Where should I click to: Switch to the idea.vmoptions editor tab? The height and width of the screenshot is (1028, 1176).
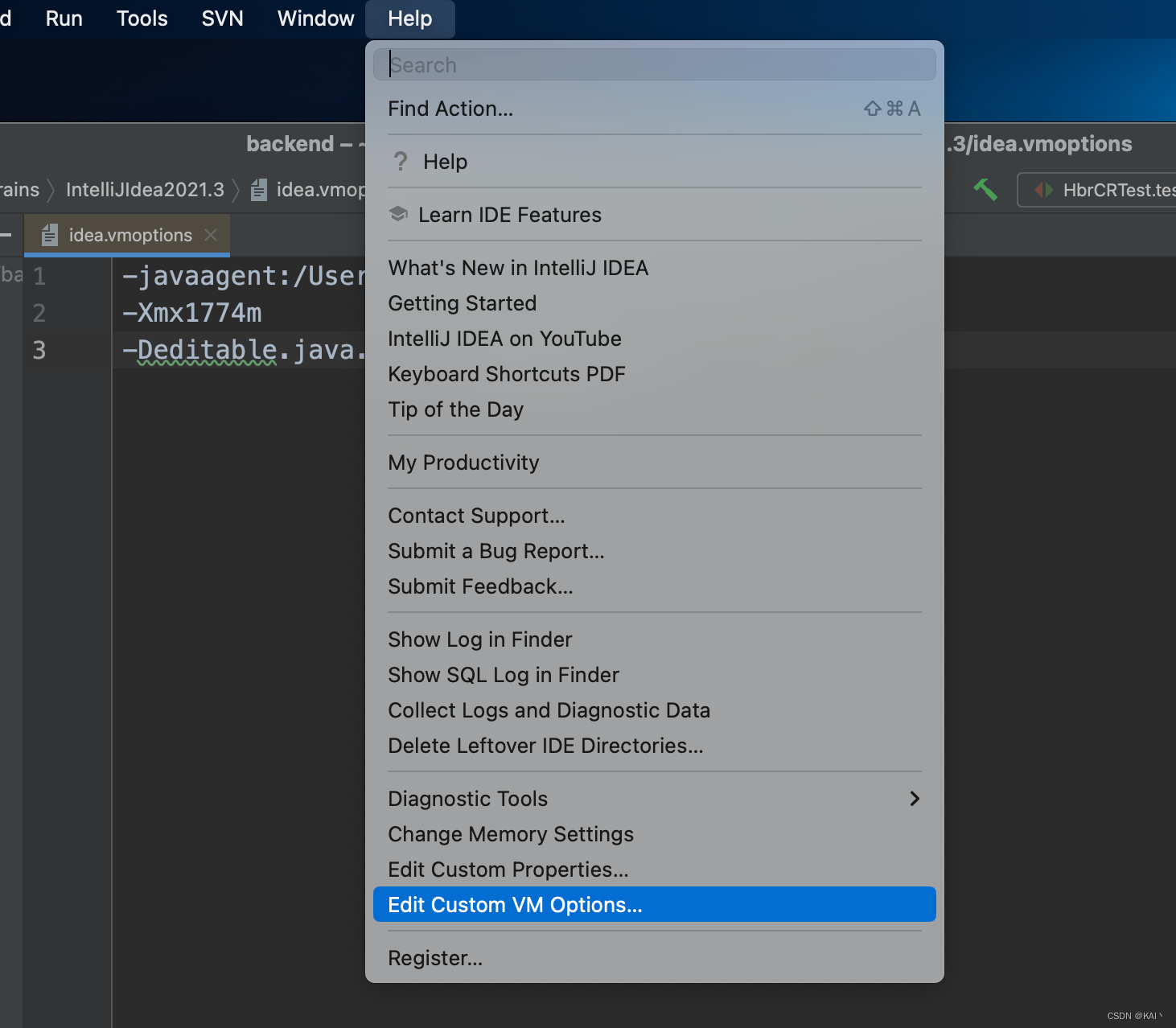click(x=128, y=235)
